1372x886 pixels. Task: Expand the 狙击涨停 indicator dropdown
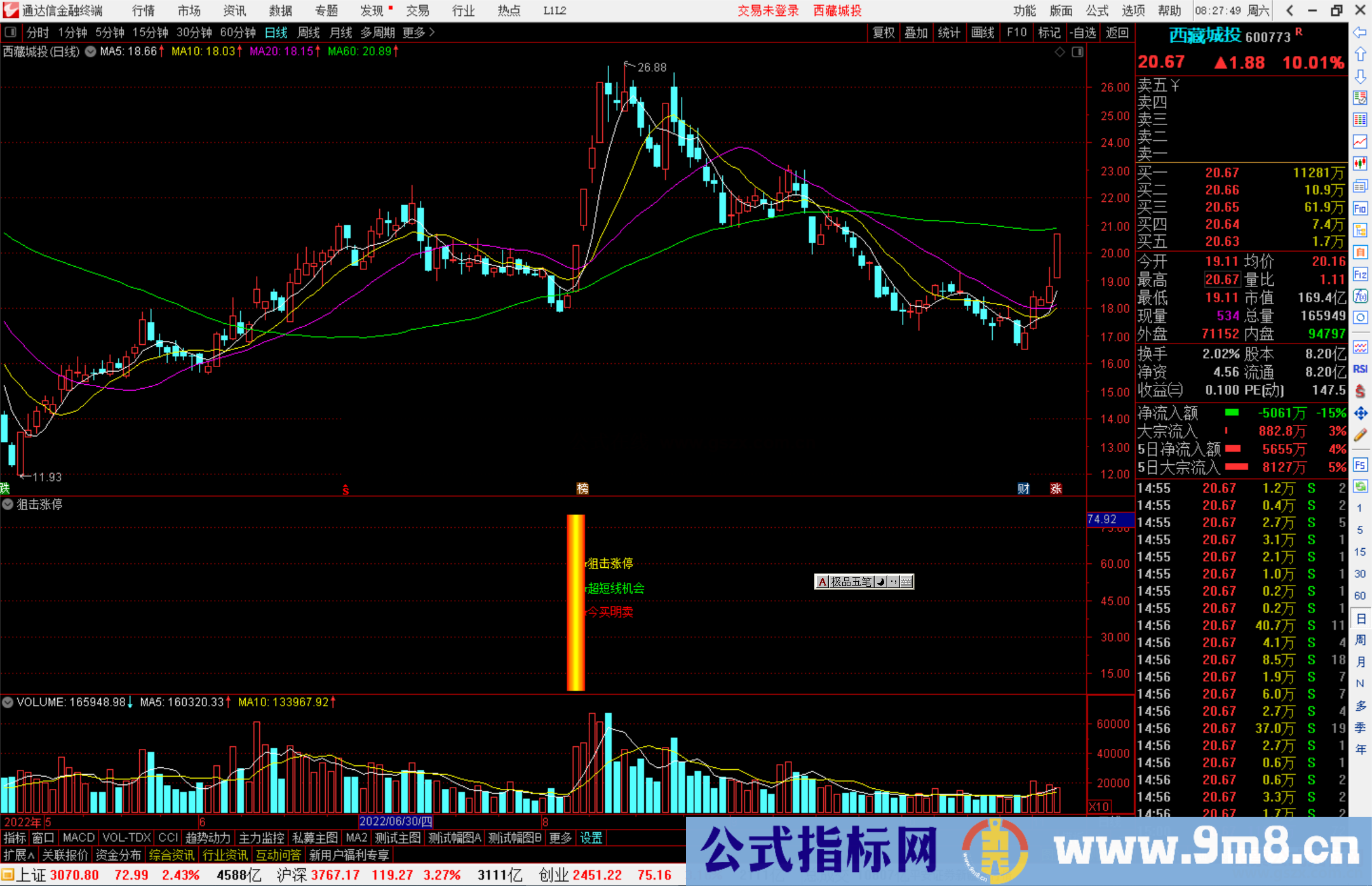point(8,504)
